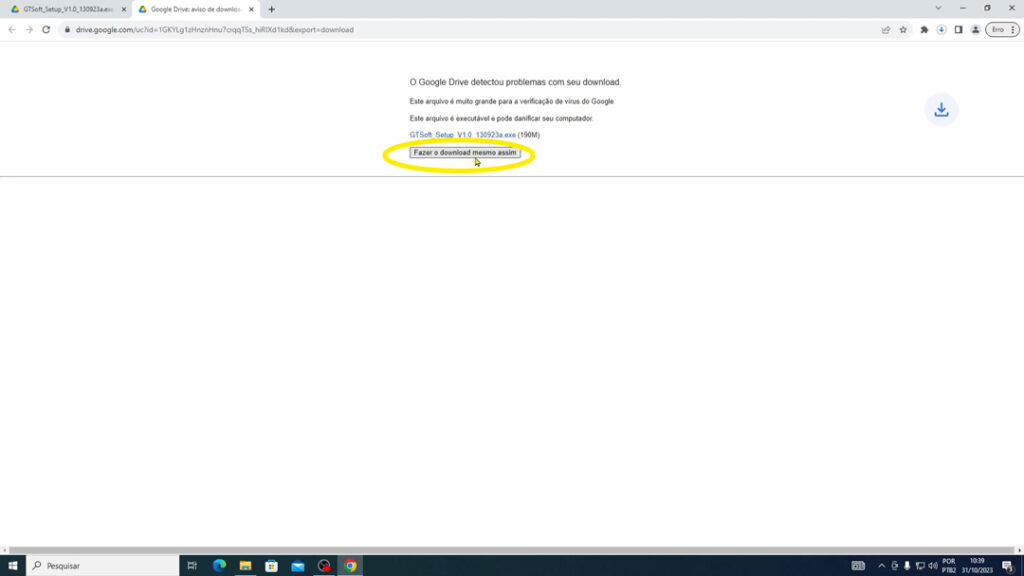Expand the tab search chevron
1024x576 pixels.
pyautogui.click(x=938, y=8)
